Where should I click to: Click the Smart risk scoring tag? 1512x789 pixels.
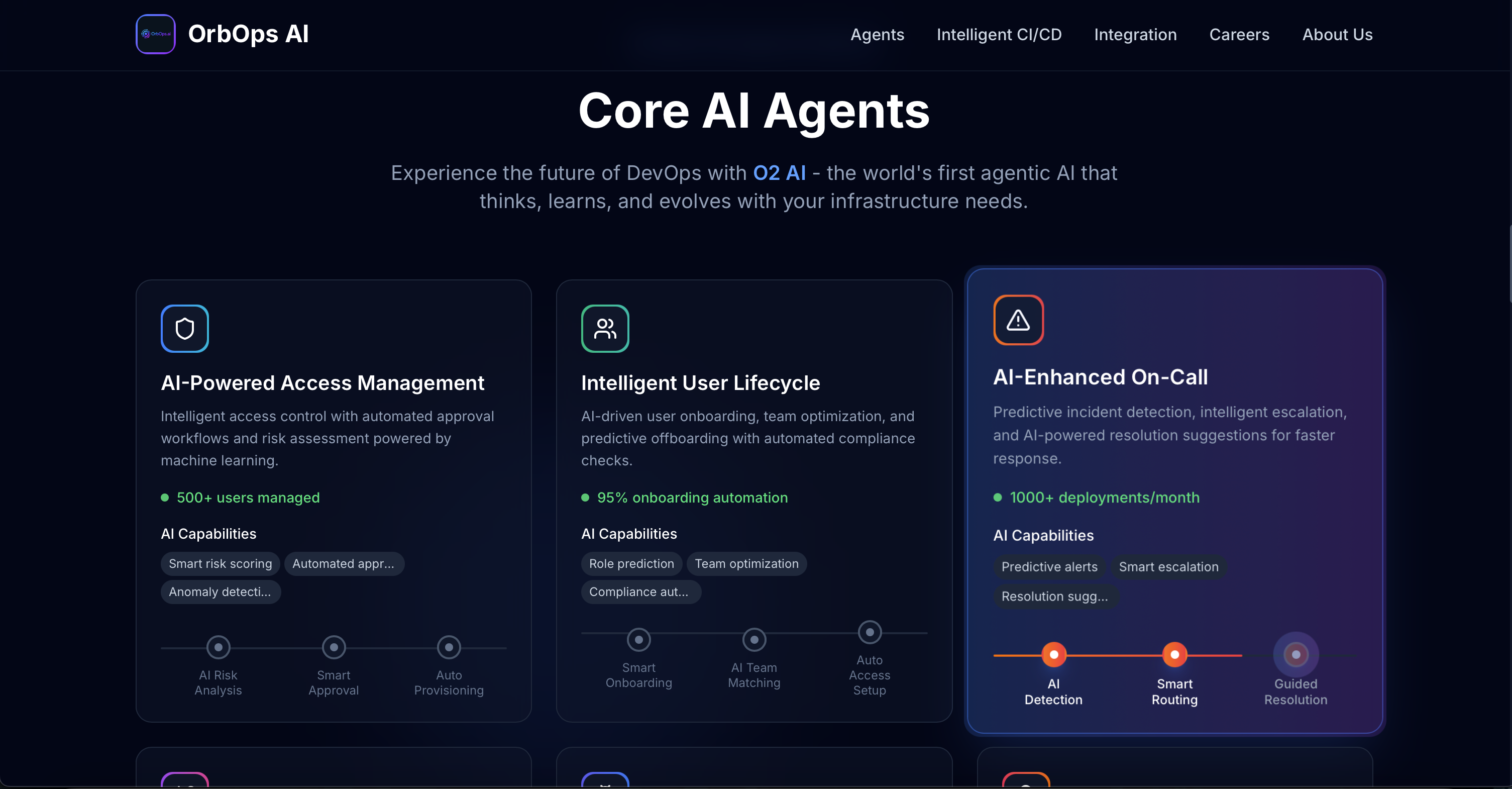(x=221, y=563)
